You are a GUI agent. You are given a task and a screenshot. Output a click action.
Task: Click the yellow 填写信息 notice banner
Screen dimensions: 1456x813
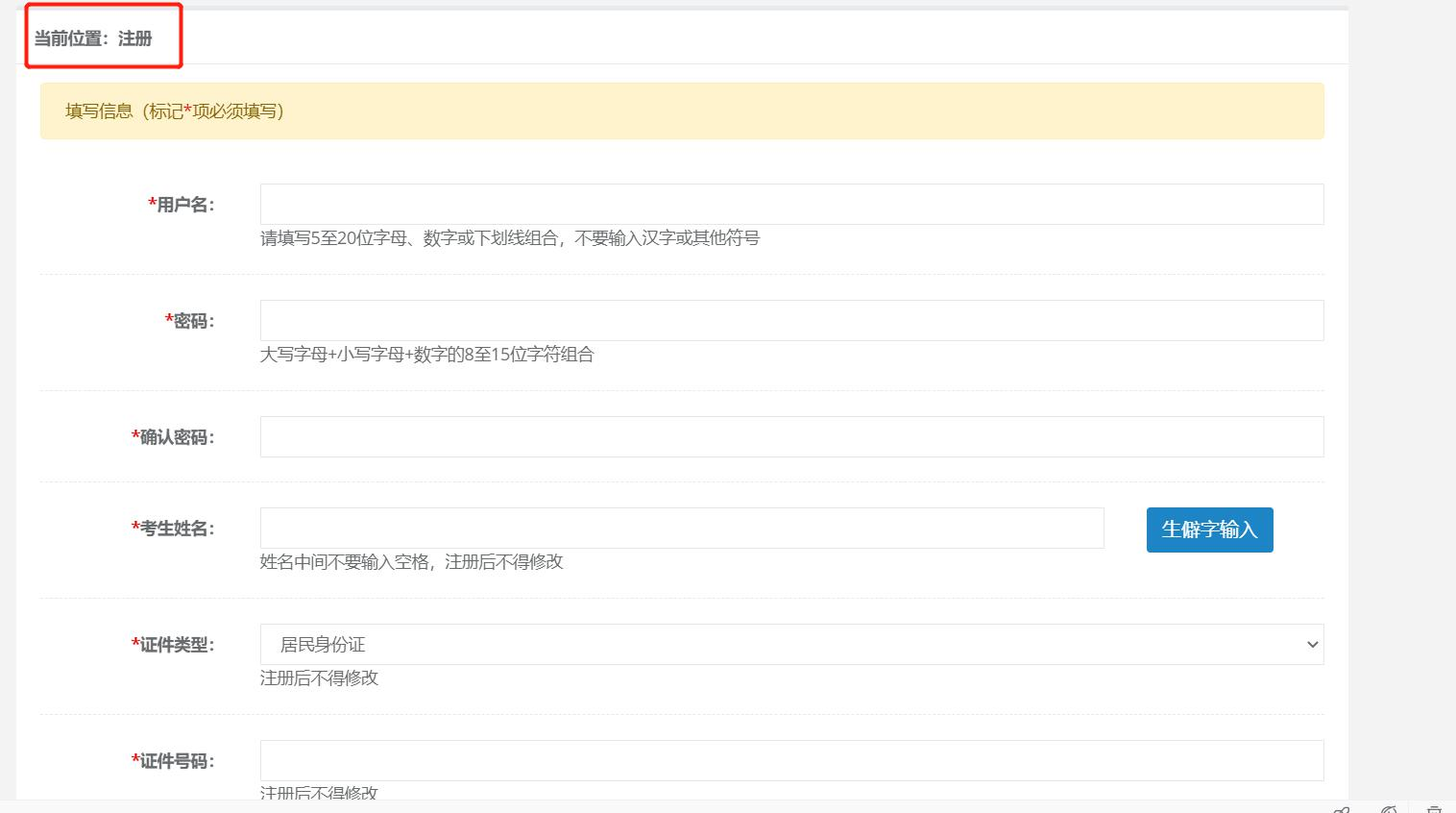coord(682,111)
